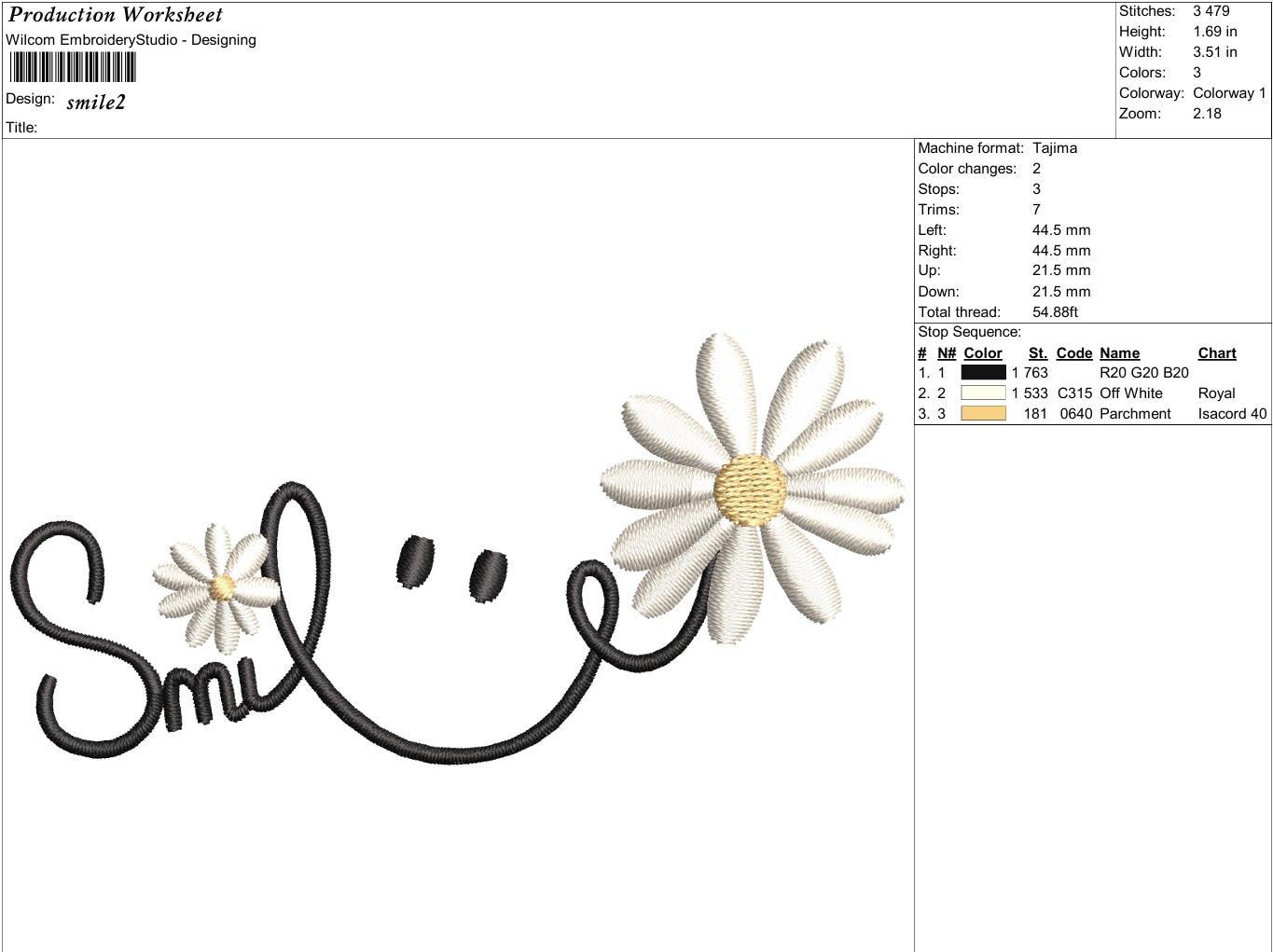Expand the Stop Sequence section
This screenshot has width=1273, height=952.
coord(969,331)
